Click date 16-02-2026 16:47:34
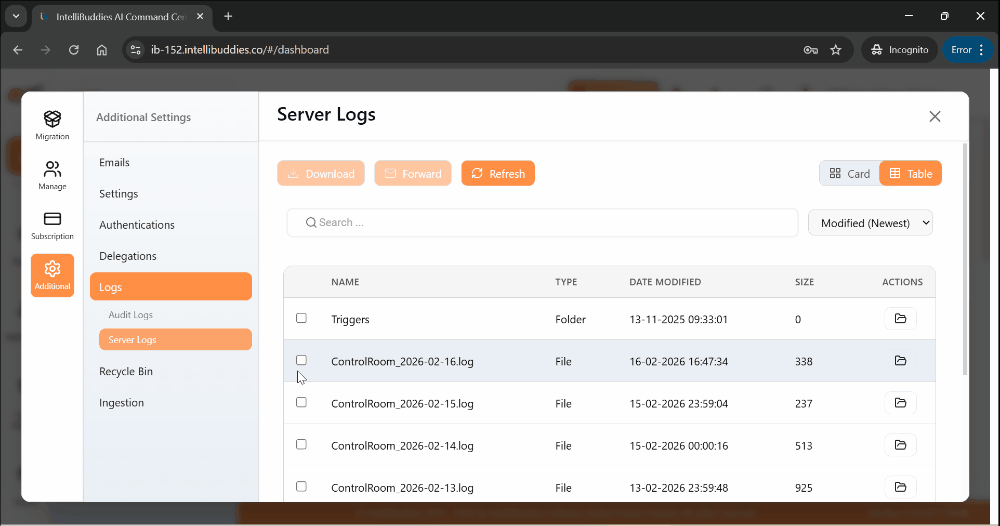 coord(679,362)
